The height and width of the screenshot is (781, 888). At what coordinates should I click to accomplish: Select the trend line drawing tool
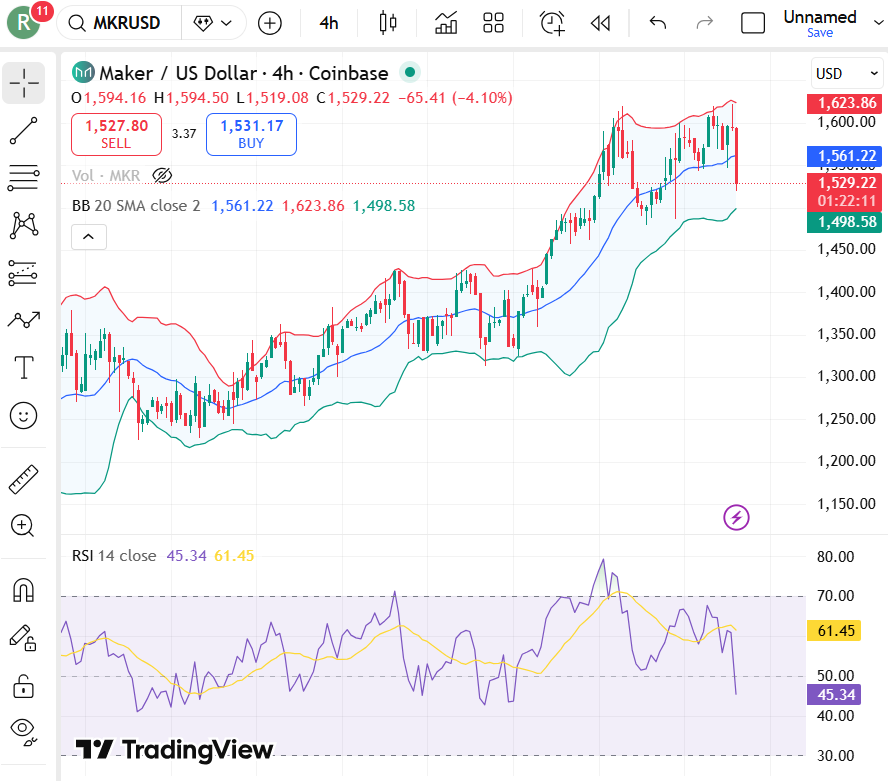click(x=24, y=131)
